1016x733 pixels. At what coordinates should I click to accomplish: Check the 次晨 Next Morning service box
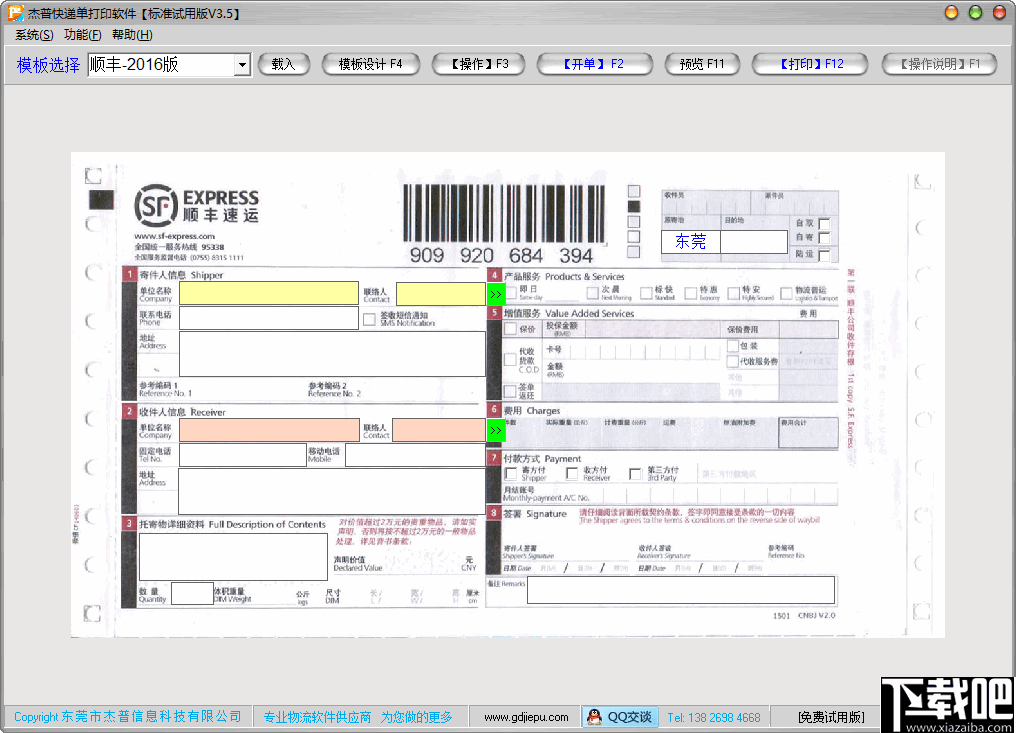(593, 293)
